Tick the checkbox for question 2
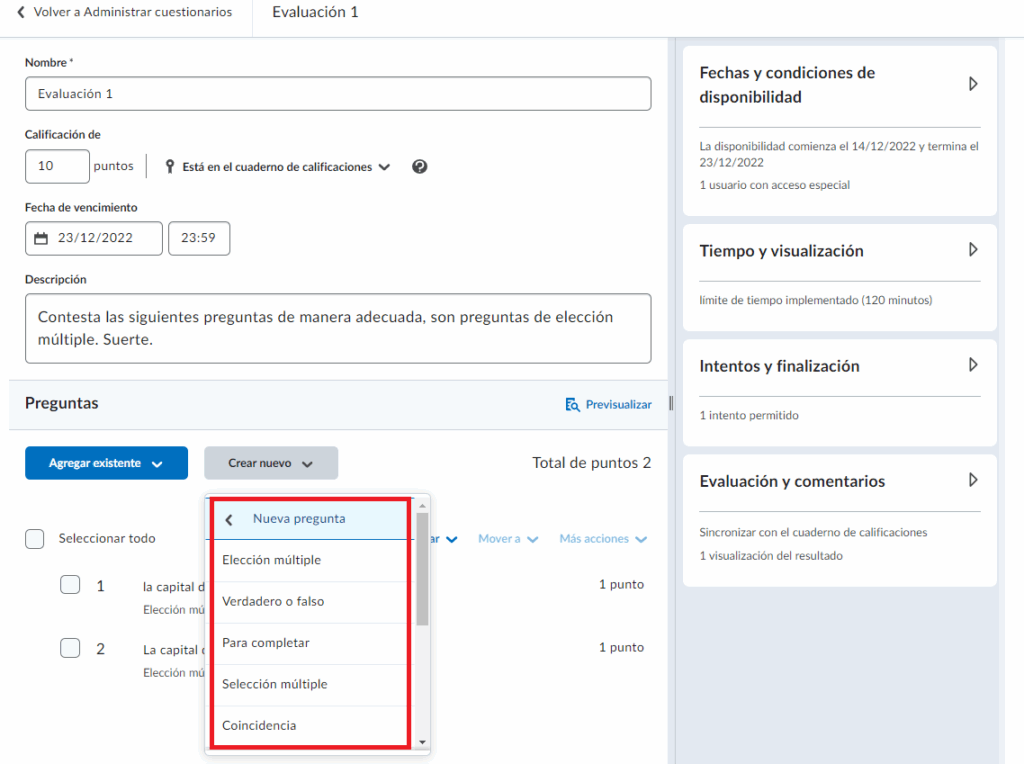 point(70,648)
